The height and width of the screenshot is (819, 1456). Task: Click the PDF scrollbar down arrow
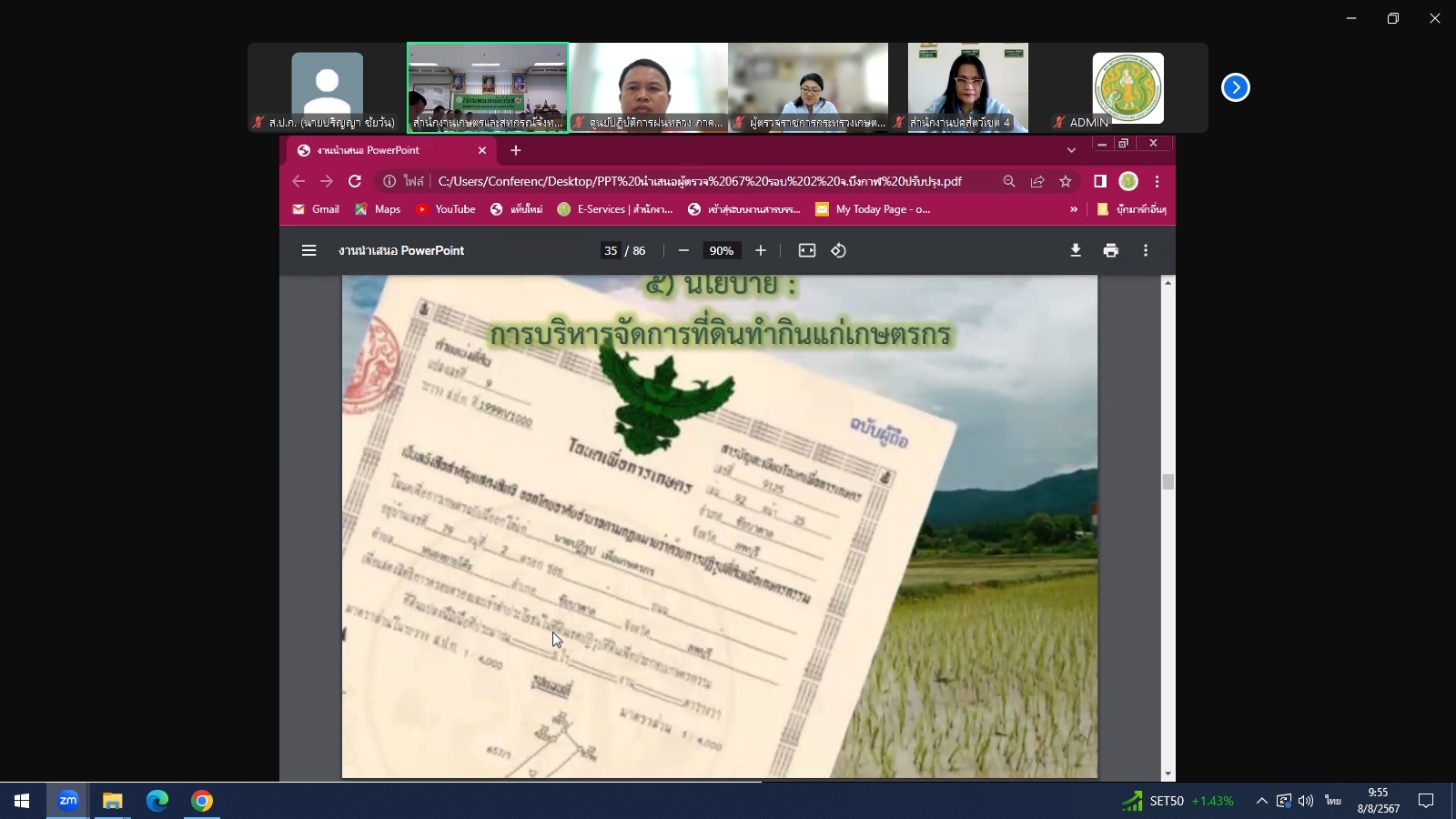pyautogui.click(x=1168, y=774)
